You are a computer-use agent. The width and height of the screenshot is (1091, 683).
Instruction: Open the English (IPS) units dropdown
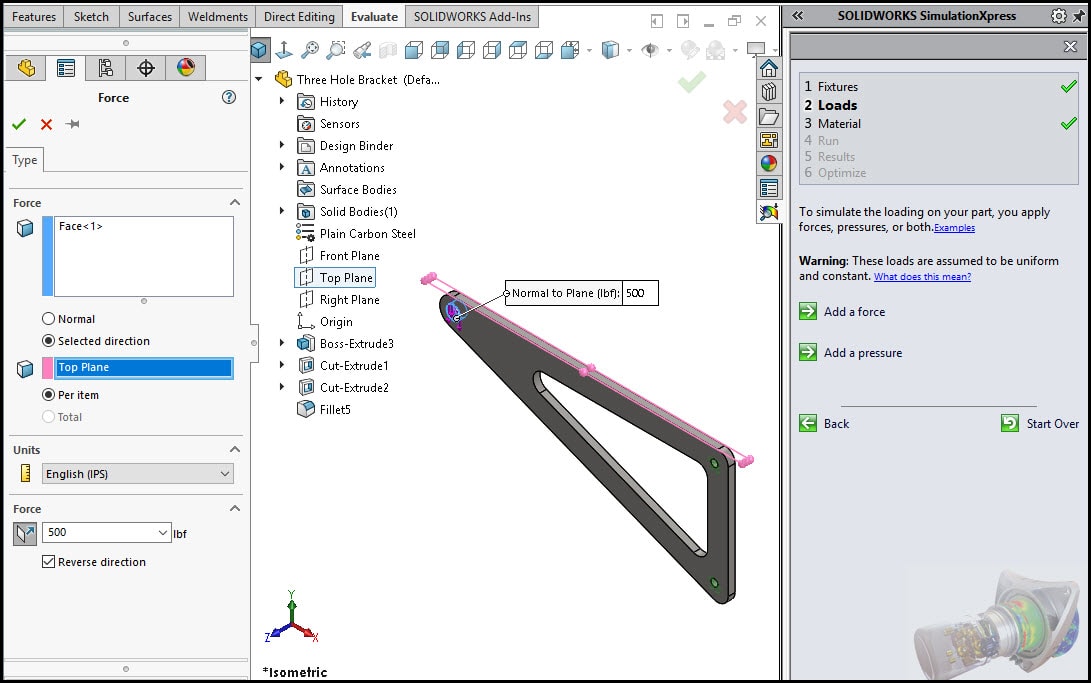tap(138, 474)
